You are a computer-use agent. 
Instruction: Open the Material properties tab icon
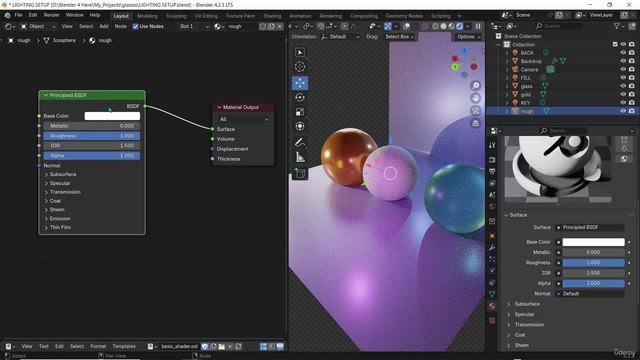(492, 306)
